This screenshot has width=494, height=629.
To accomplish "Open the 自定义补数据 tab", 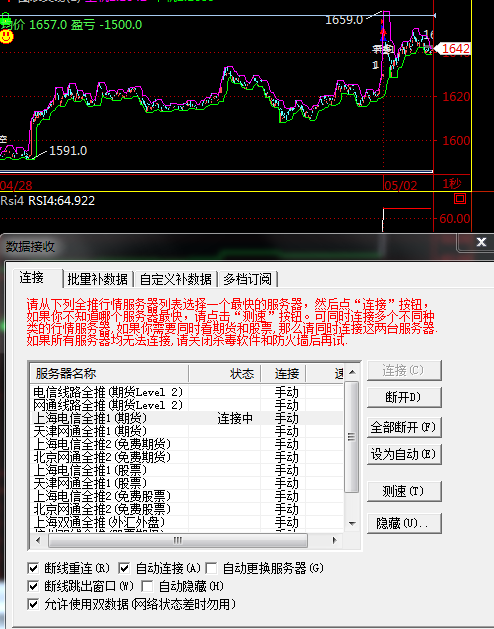I will (175, 279).
